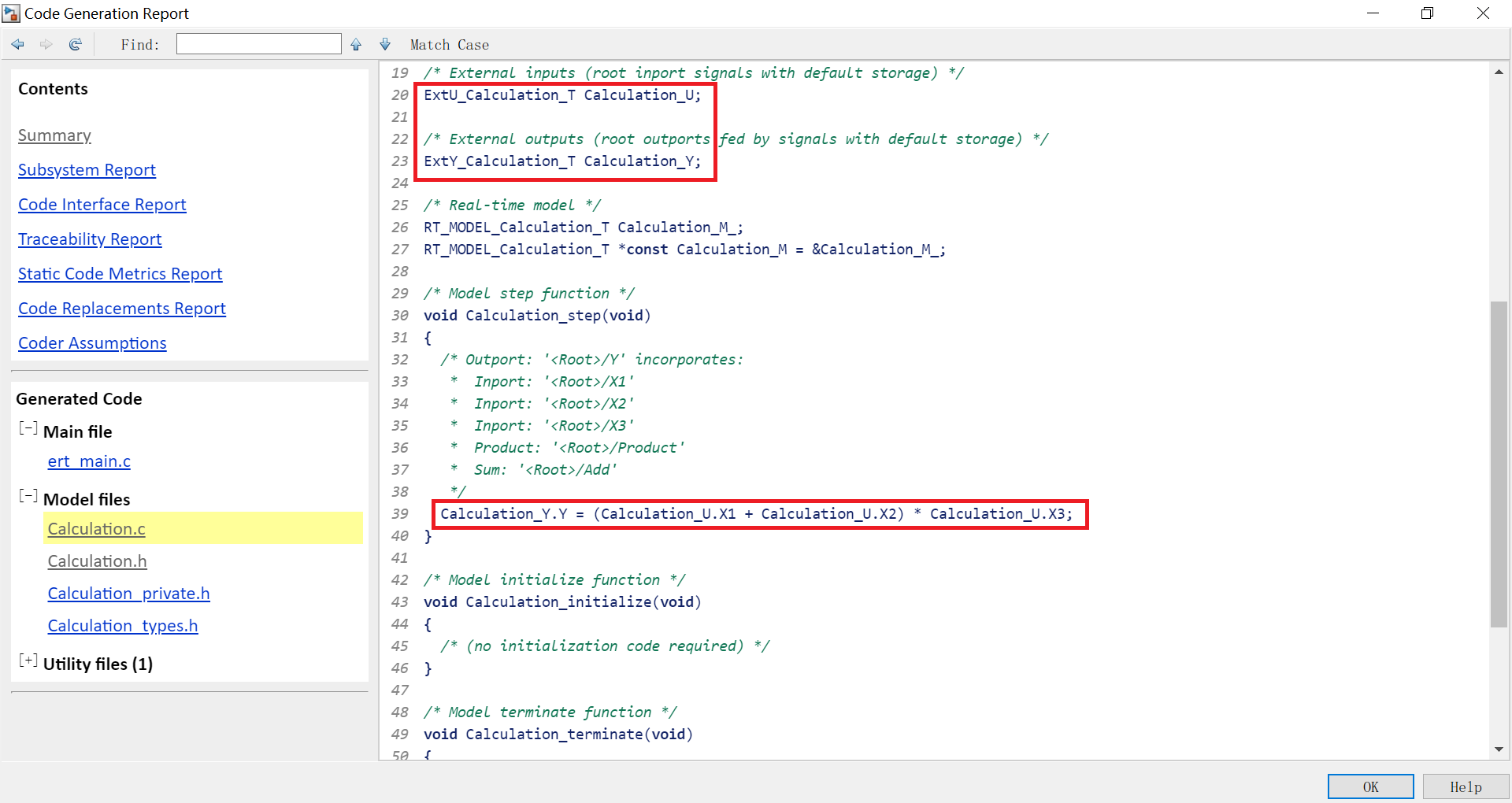Open the Coder Assumptions page
Viewport: 1512px width, 803px height.
(x=92, y=343)
